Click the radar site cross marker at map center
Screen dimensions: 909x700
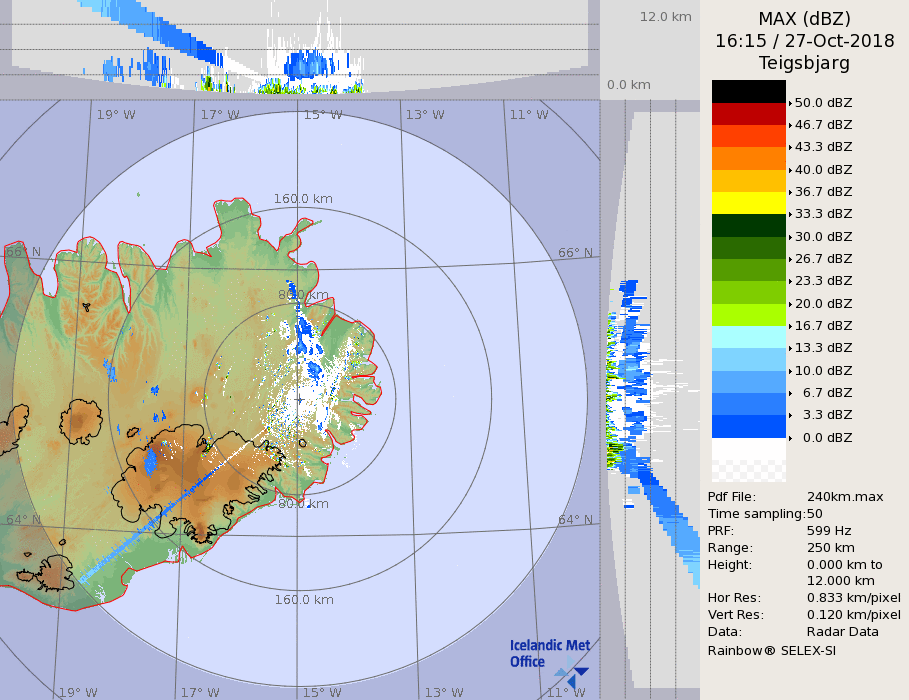click(x=299, y=400)
